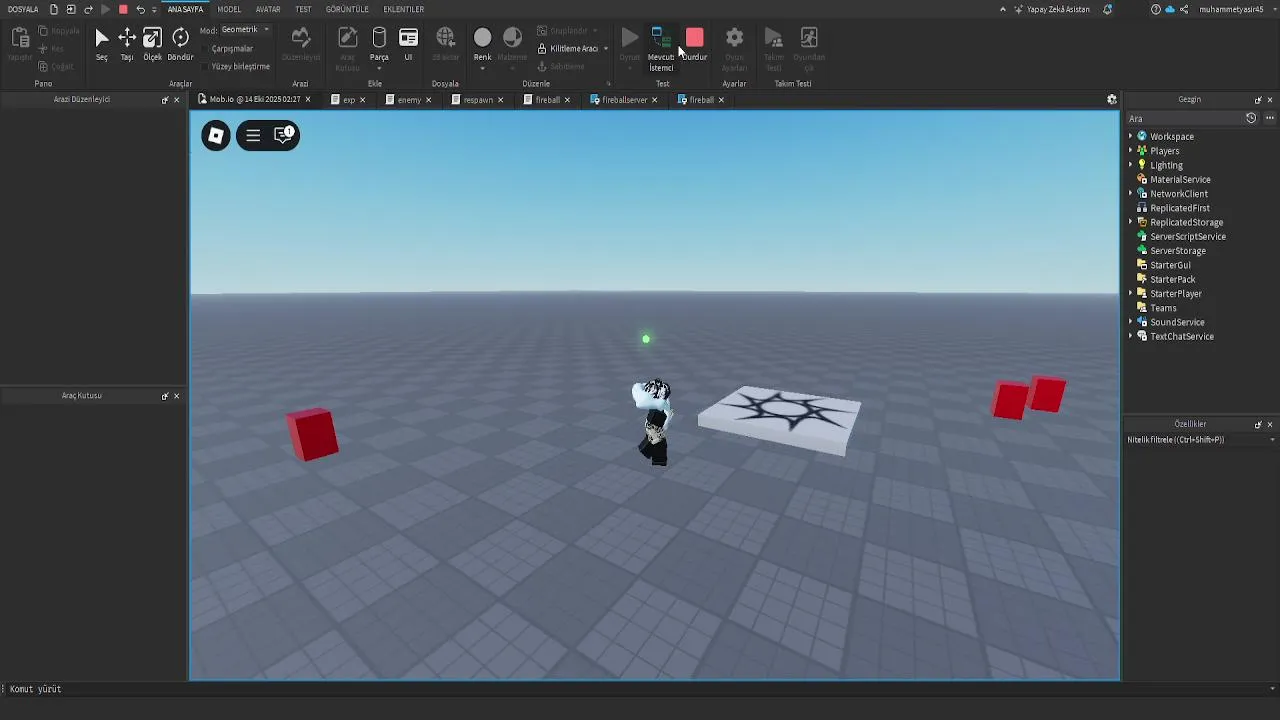Screen dimensions: 1280x720
Task: Open the Renk dropdown arrow
Action: pos(482,68)
